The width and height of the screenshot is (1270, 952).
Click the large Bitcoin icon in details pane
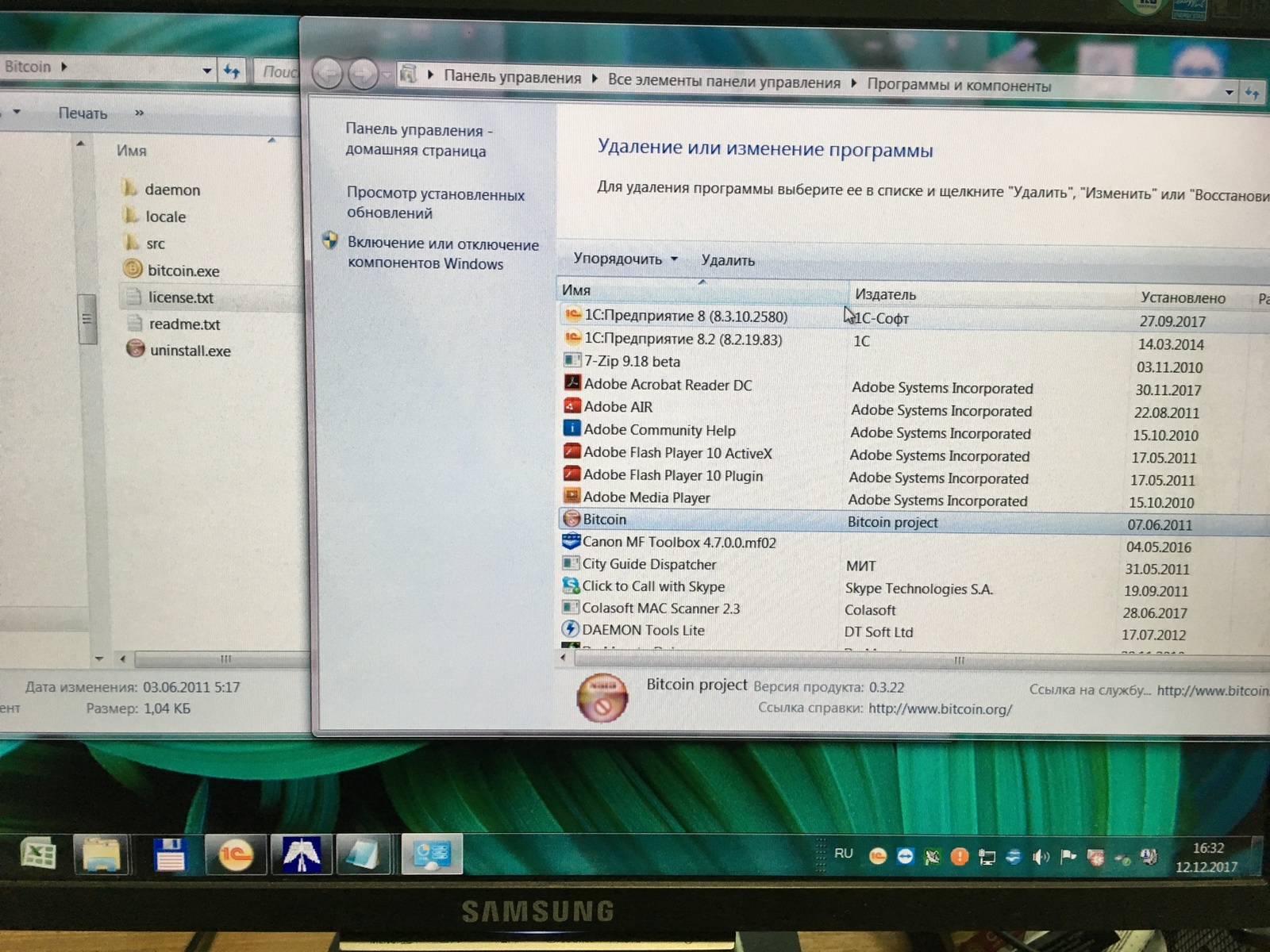tap(602, 697)
